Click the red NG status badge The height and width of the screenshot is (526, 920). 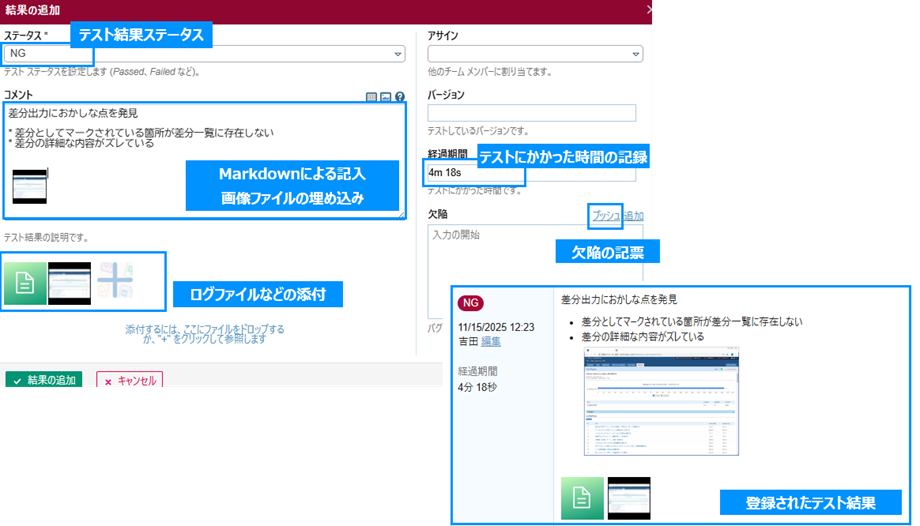[x=471, y=303]
